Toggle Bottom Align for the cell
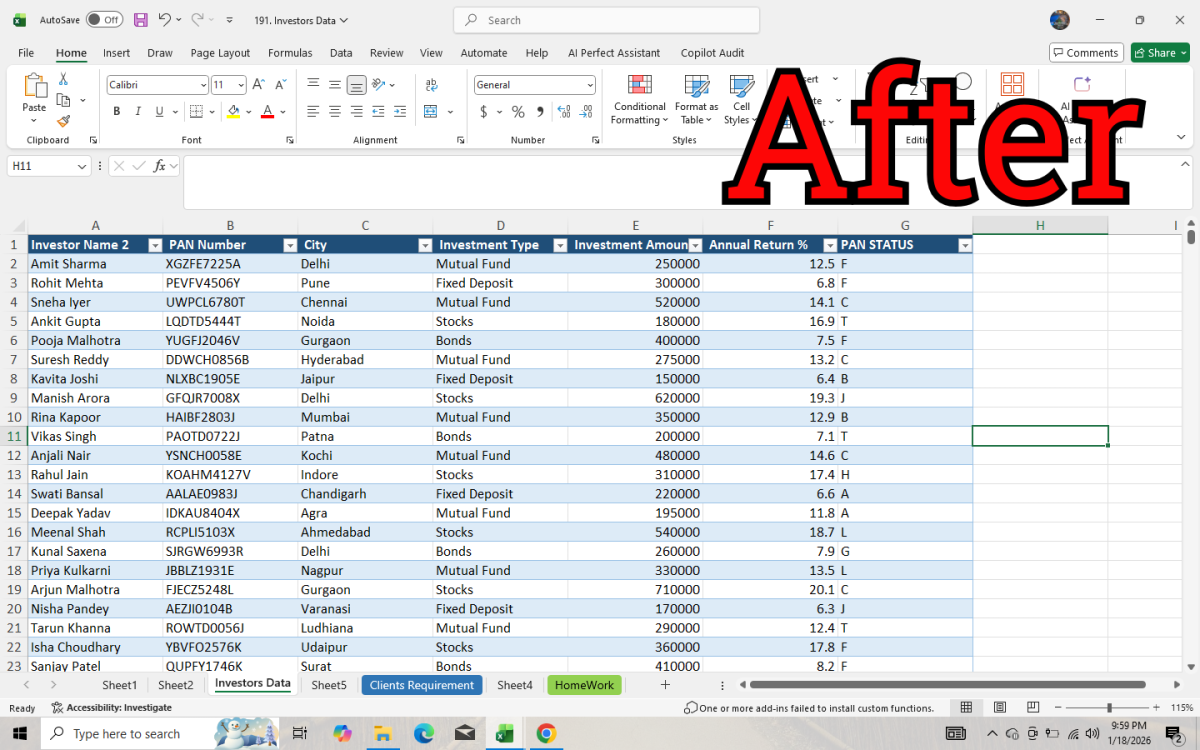This screenshot has height=750, width=1200. coord(357,85)
